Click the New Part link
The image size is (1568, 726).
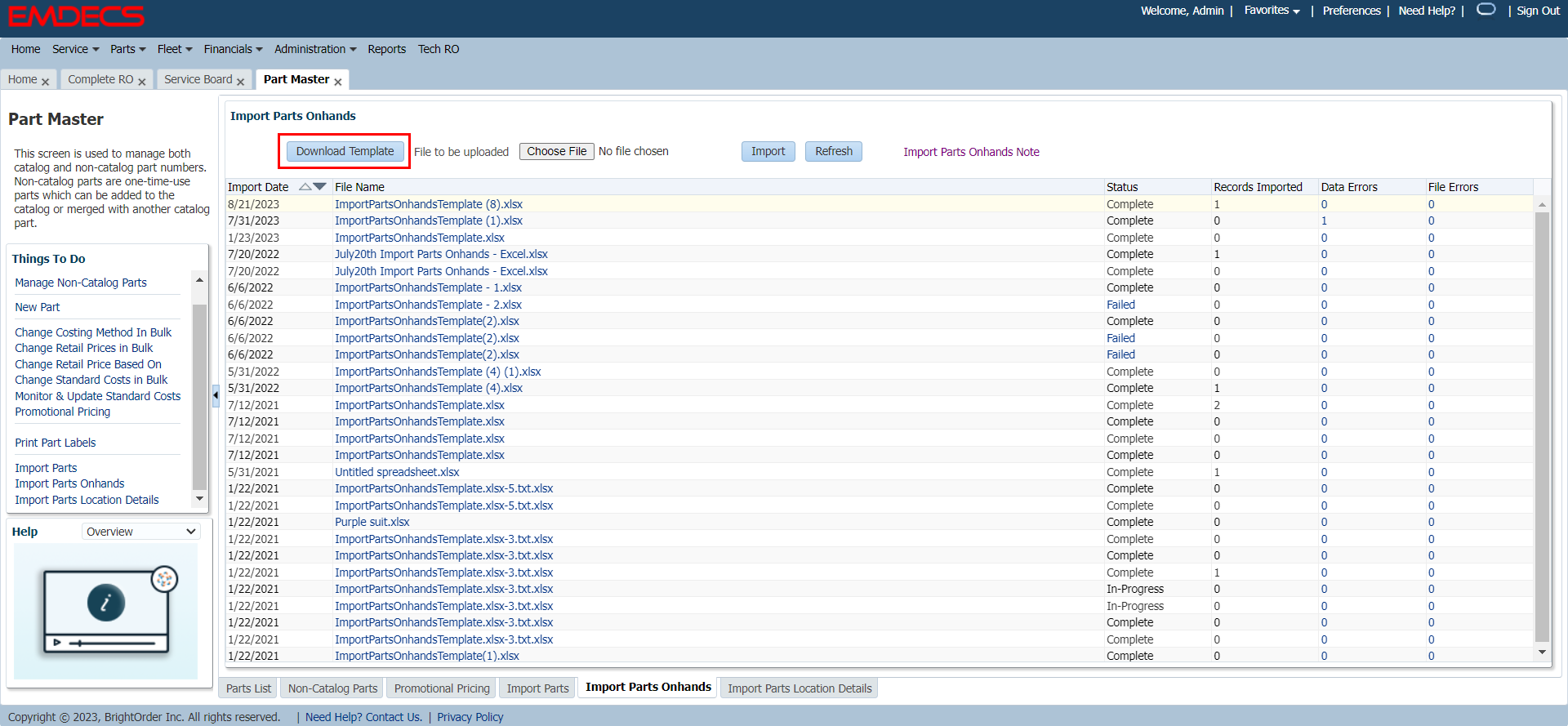click(38, 307)
